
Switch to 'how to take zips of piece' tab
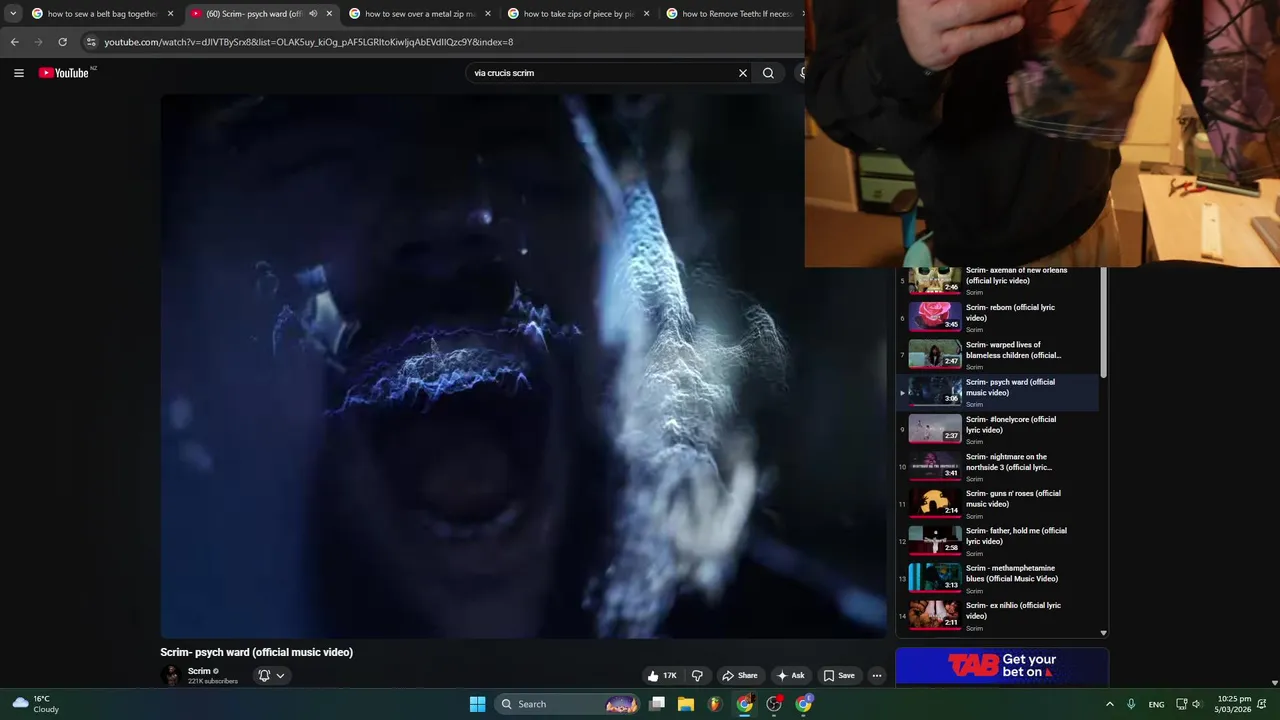(x=577, y=14)
